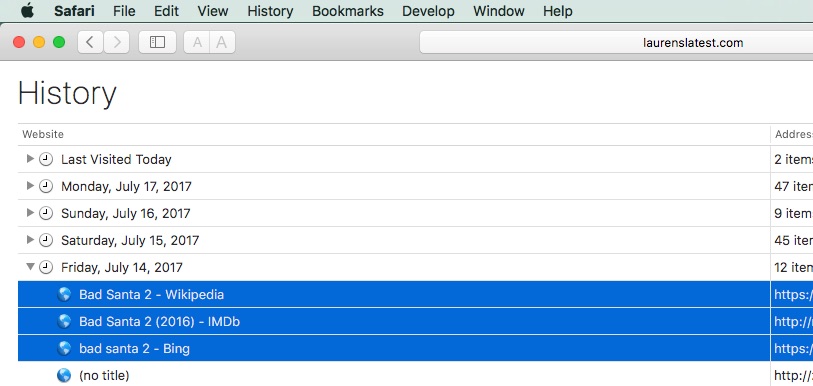Expand Last Visited Today disclosure triangle
Viewport: 813px width, 386px height.
coord(30,159)
